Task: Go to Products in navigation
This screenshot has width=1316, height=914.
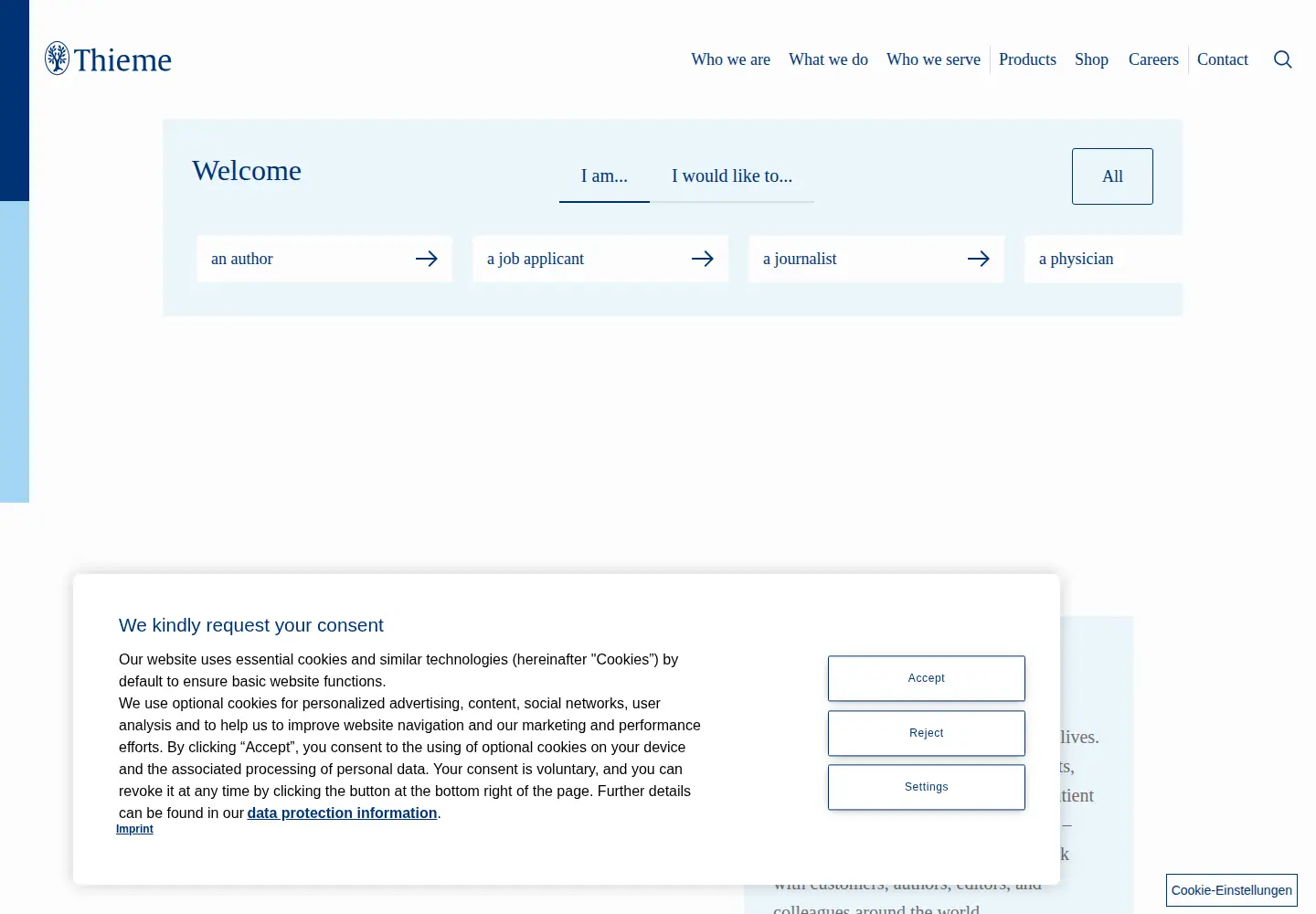Action: 1027,59
